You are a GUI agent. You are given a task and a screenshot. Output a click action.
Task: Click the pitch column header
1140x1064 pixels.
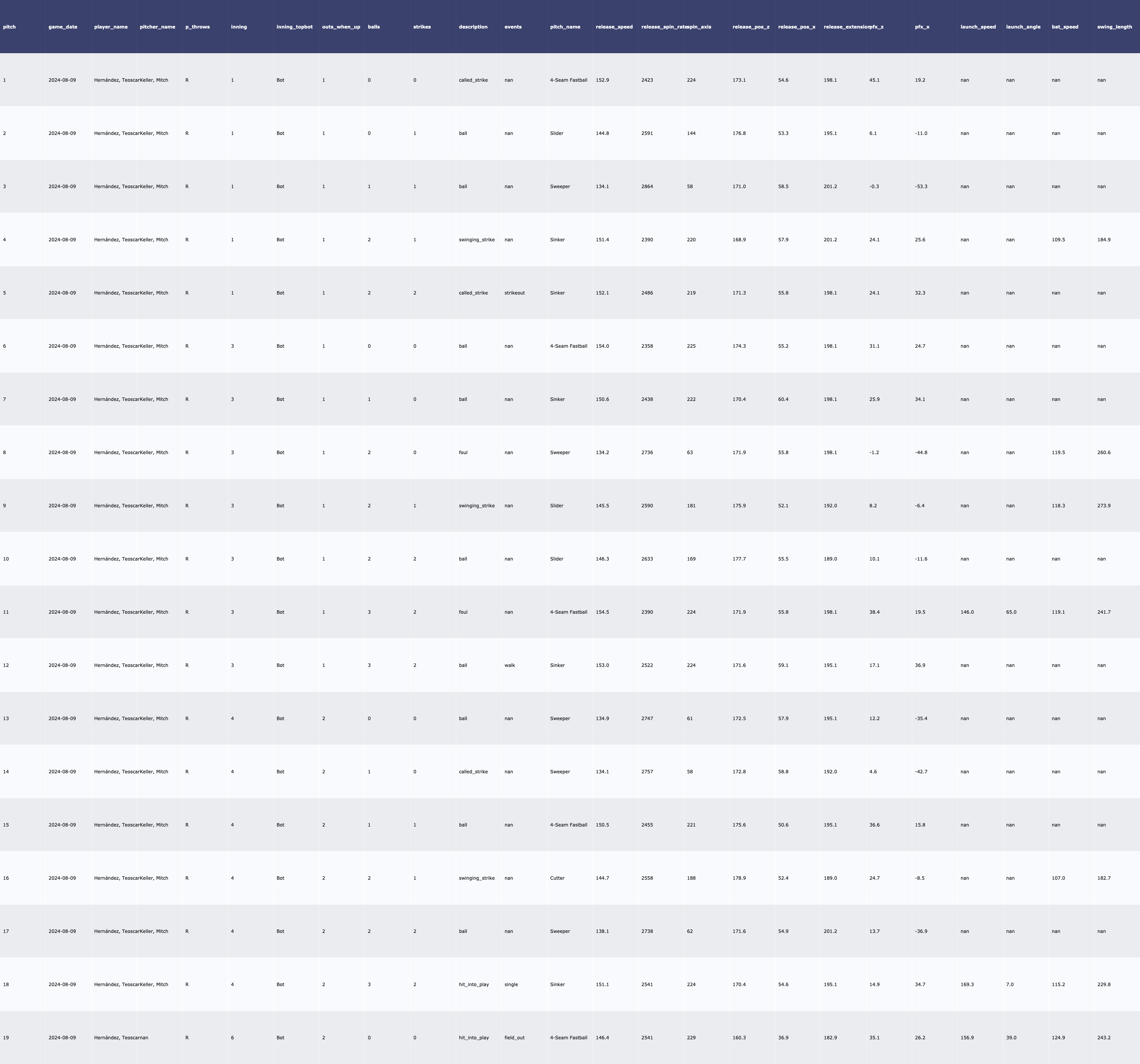click(x=9, y=27)
